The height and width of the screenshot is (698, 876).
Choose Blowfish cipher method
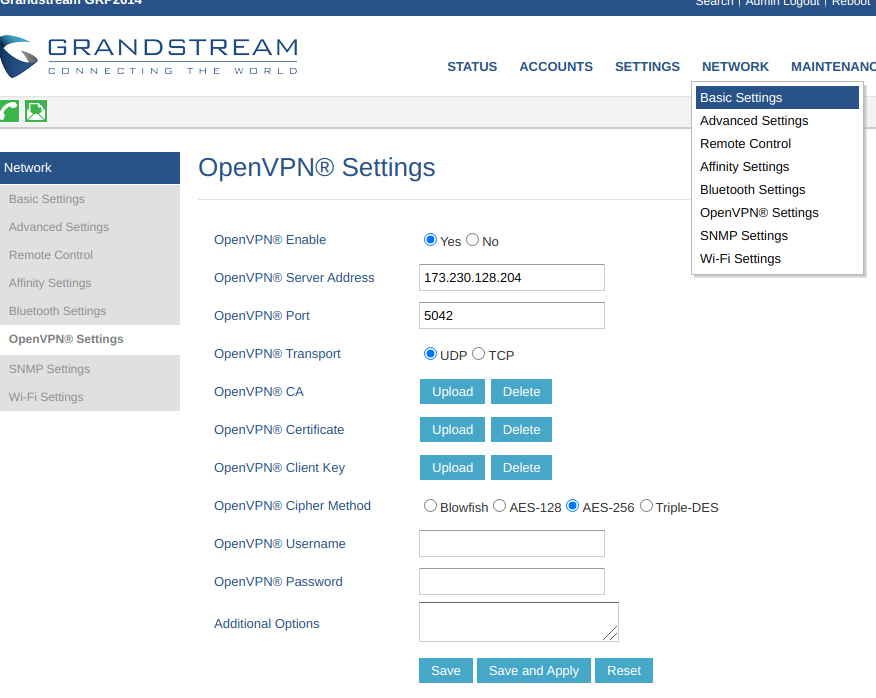[431, 506]
